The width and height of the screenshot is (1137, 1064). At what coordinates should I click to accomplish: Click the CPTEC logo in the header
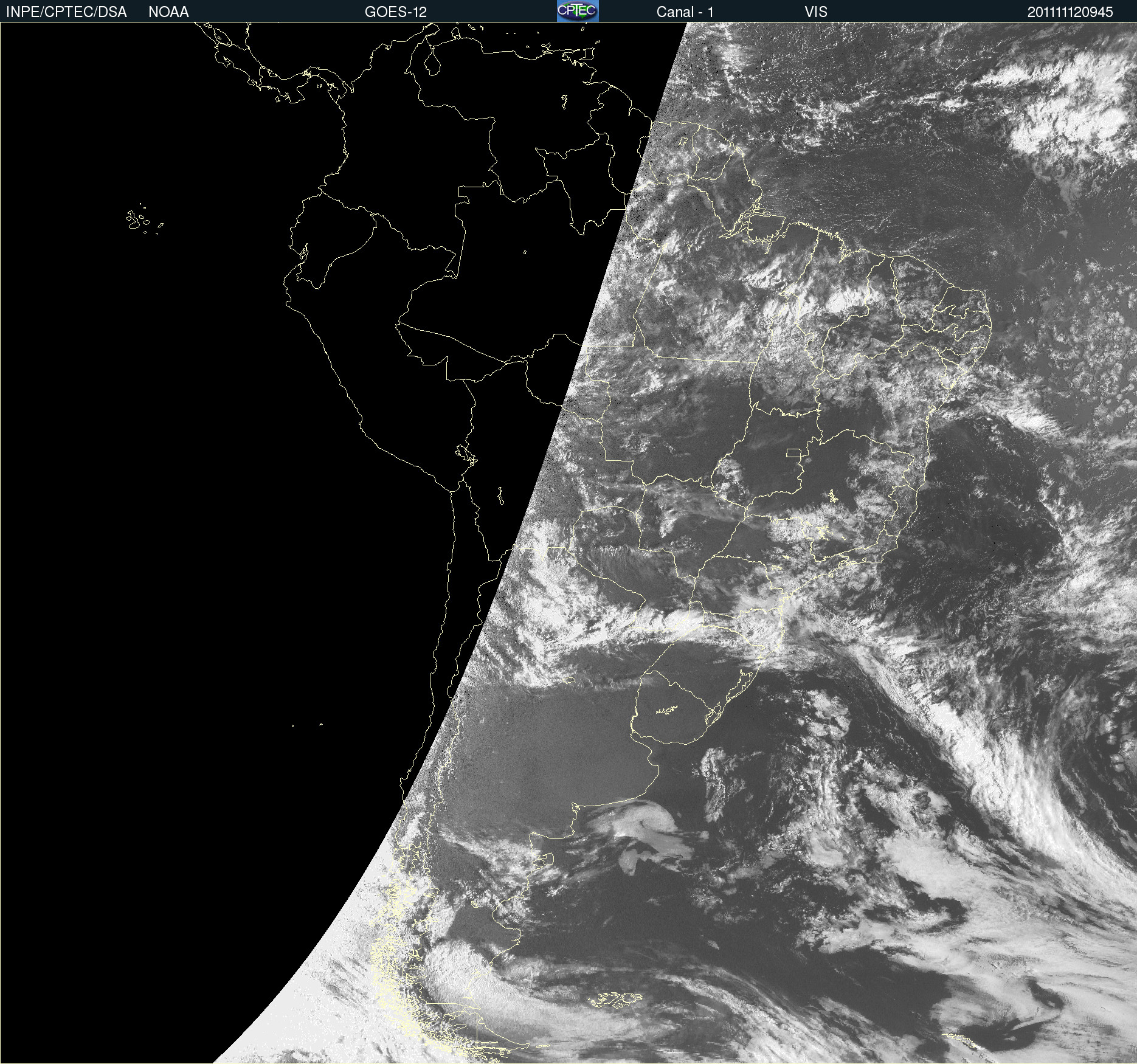[x=578, y=11]
